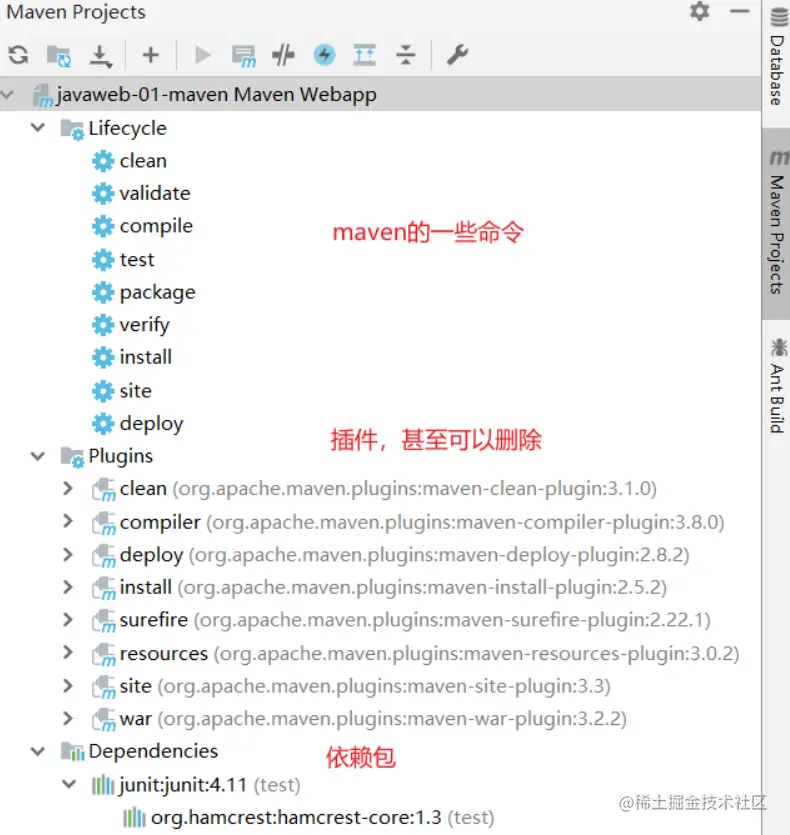Image resolution: width=790 pixels, height=835 pixels.
Task: Expand the deploy plugin chevron
Action: click(x=68, y=554)
